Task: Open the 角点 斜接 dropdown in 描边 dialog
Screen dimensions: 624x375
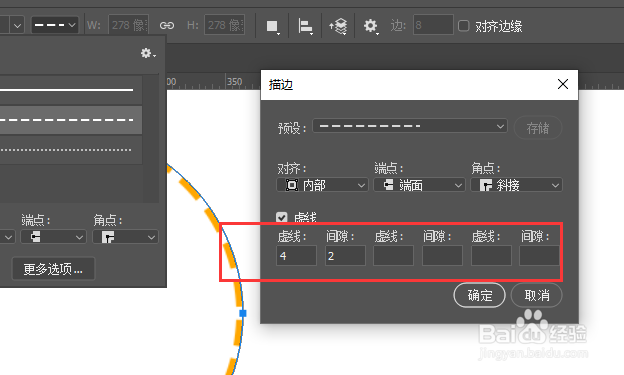Action: click(x=517, y=185)
